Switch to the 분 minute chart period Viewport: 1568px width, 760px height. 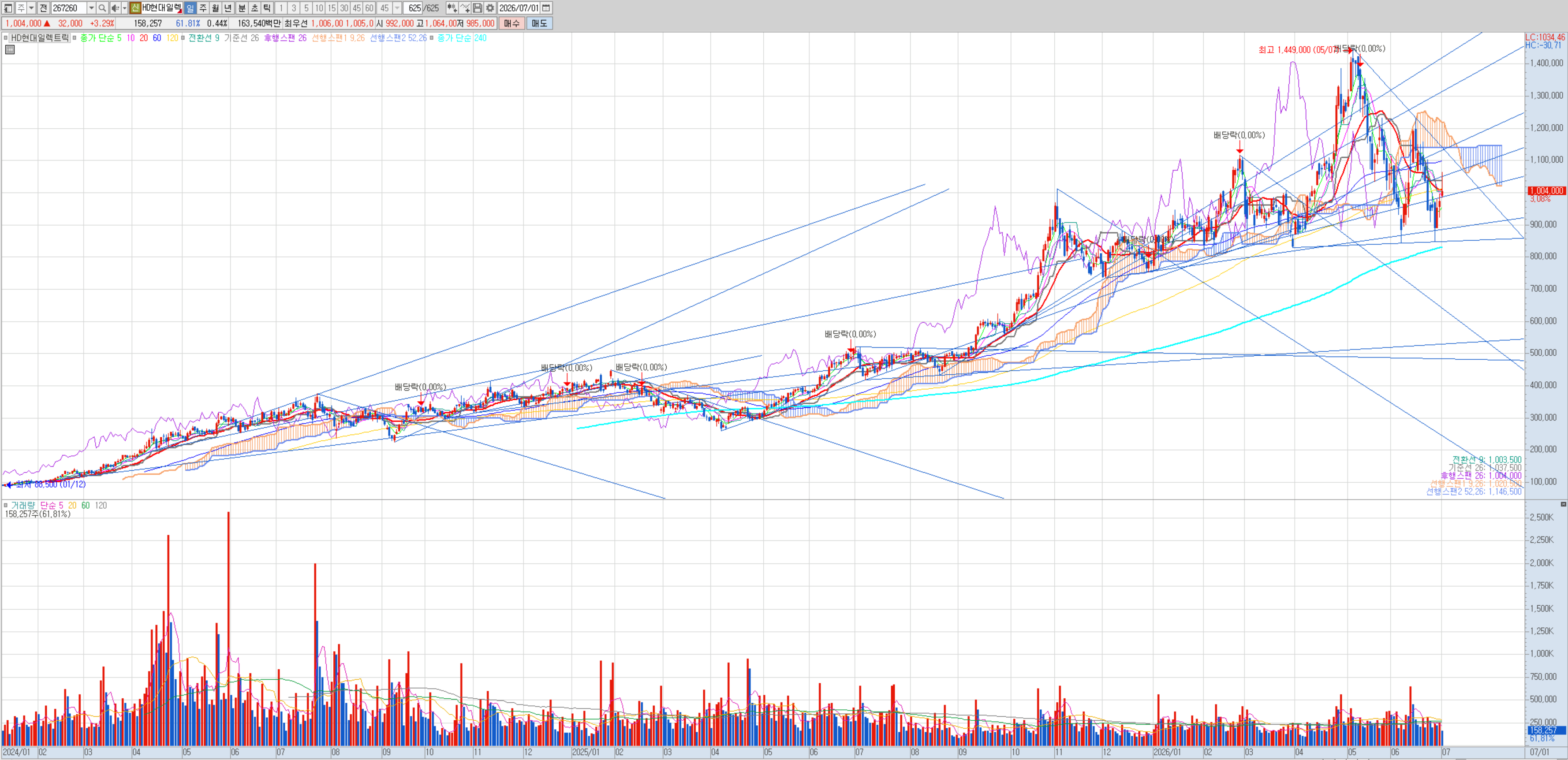point(242,8)
